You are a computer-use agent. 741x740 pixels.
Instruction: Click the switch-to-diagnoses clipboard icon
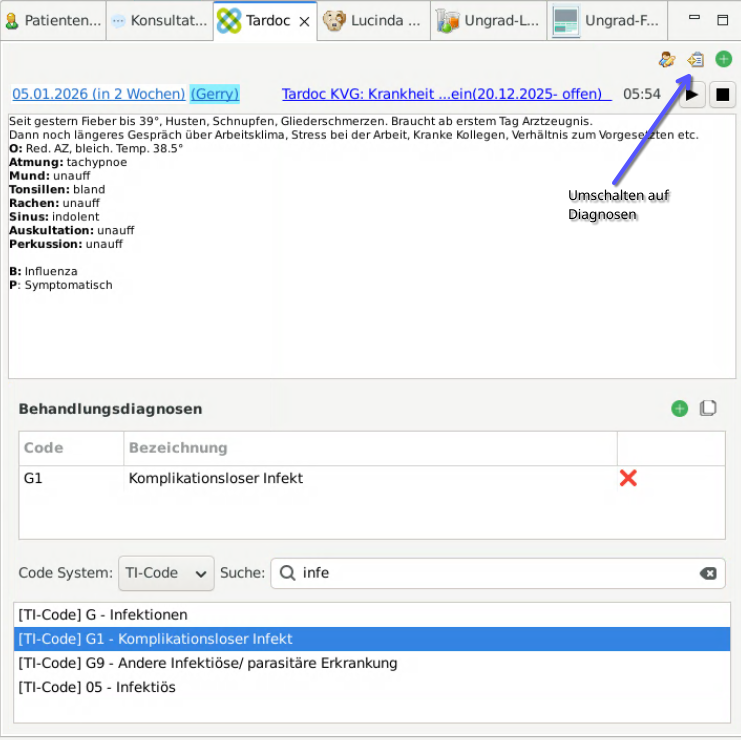tap(696, 60)
